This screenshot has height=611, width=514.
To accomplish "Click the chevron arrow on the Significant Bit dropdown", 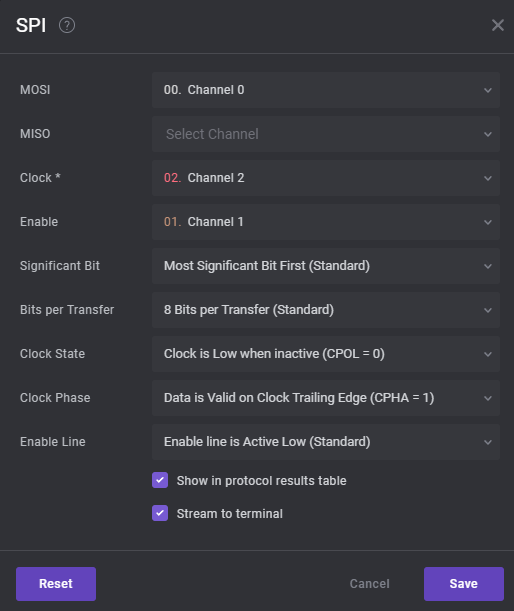I will click(488, 267).
